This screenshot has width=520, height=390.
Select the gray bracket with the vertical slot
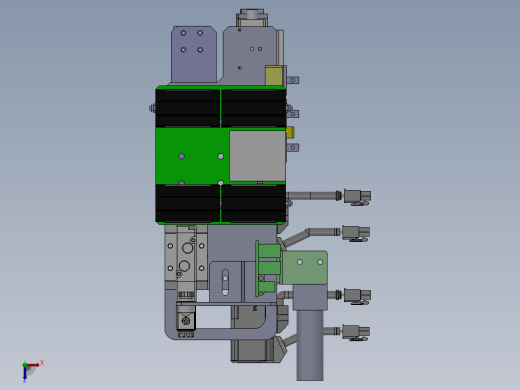point(225,282)
